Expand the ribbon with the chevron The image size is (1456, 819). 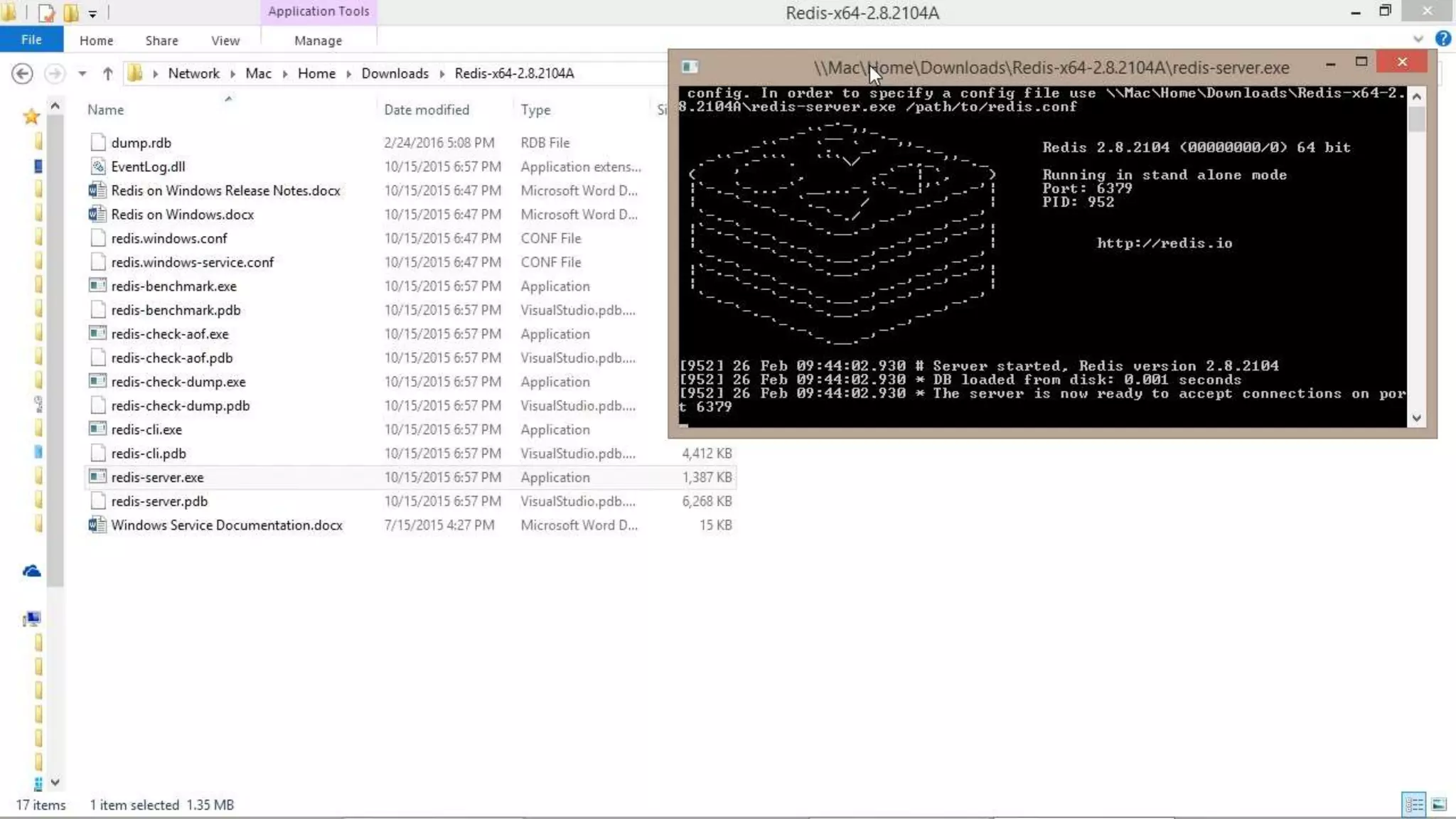click(x=1418, y=39)
